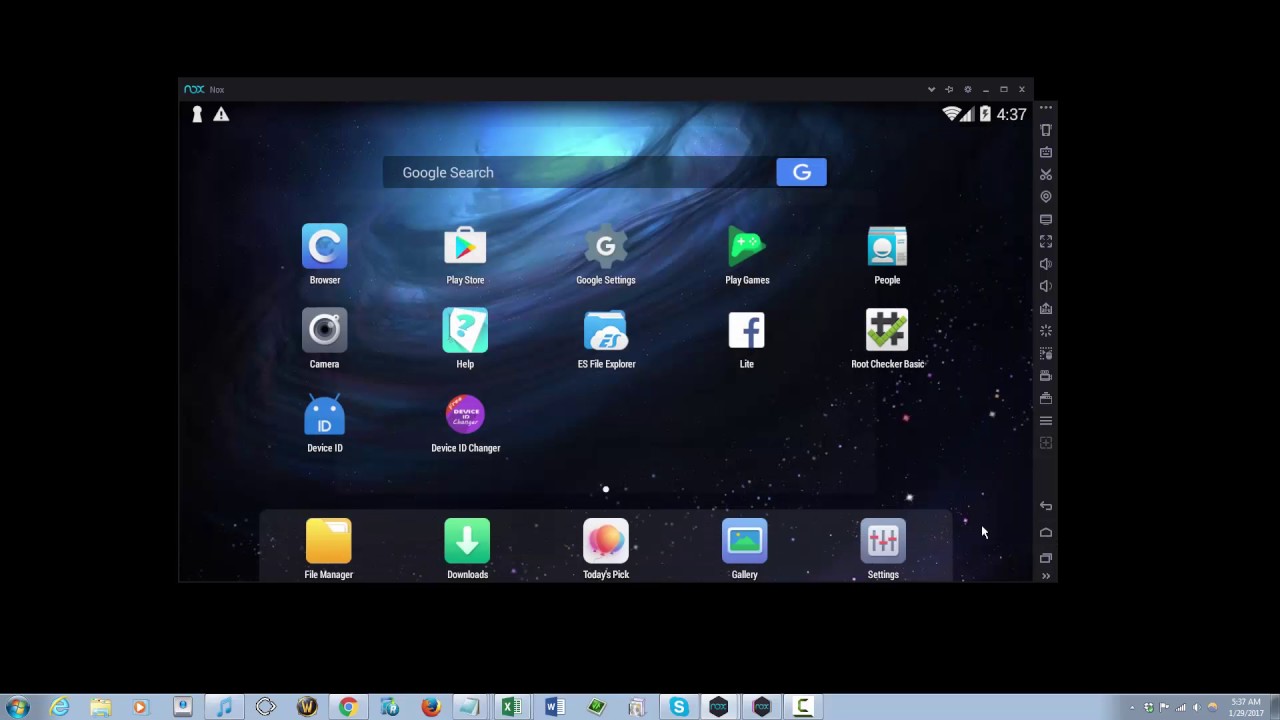1280x720 pixels.
Task: Open the Nox title bar dropdown arrow
Action: 931,89
